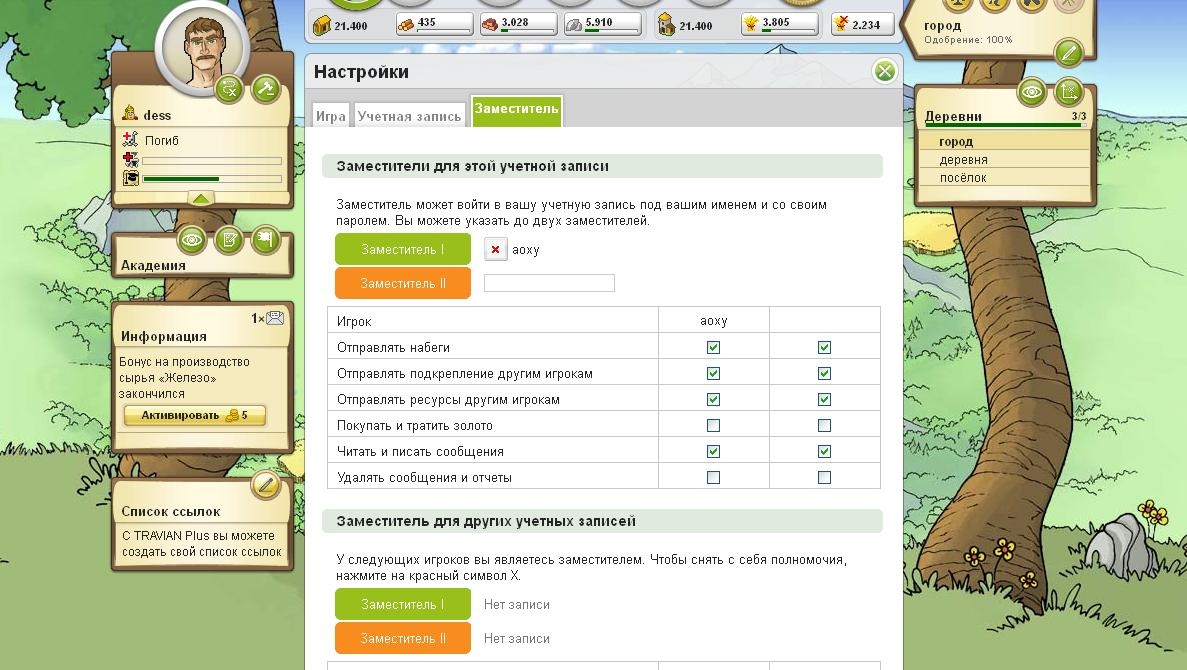The image size is (1187, 670).
Task: Click pencil icon to rename village город
Action: tap(1068, 52)
